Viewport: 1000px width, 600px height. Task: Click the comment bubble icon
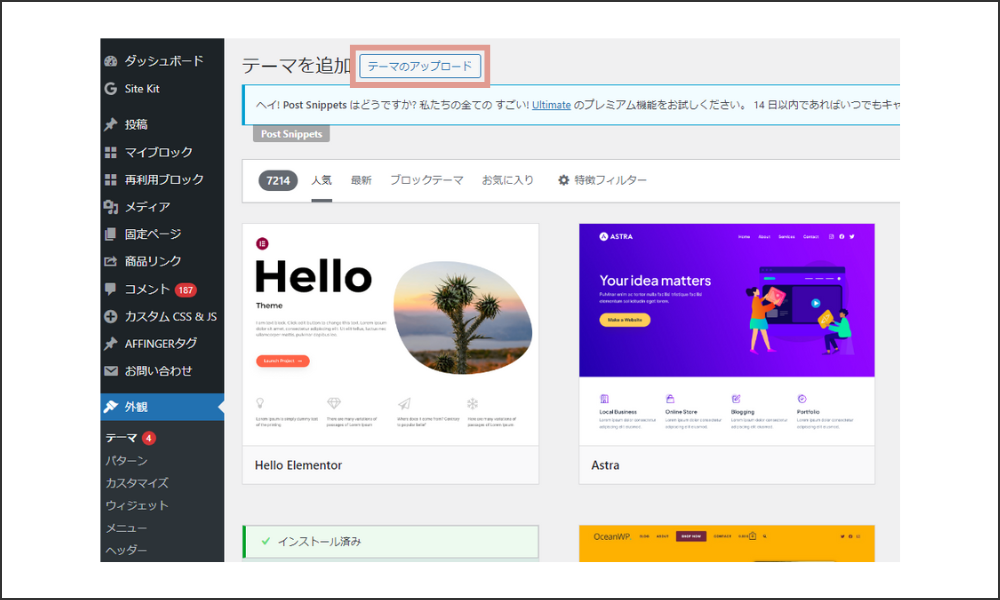point(111,289)
